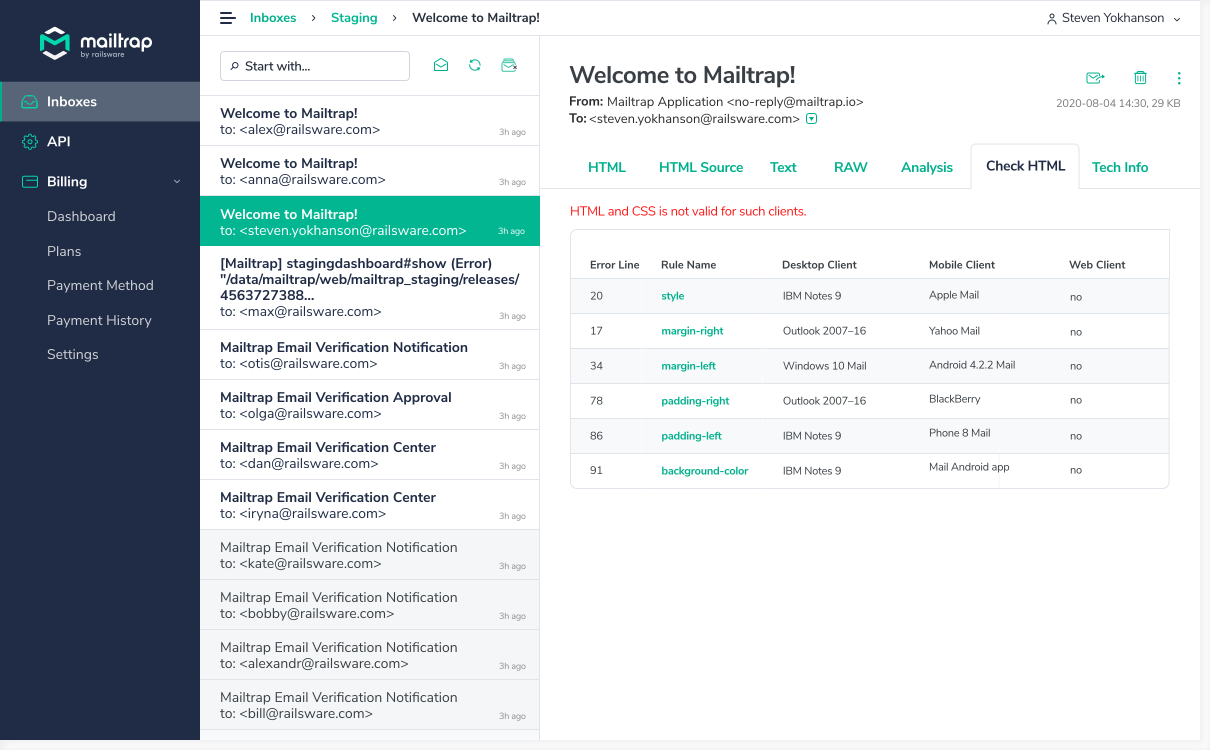Delete the email with the trash icon

click(x=1140, y=78)
